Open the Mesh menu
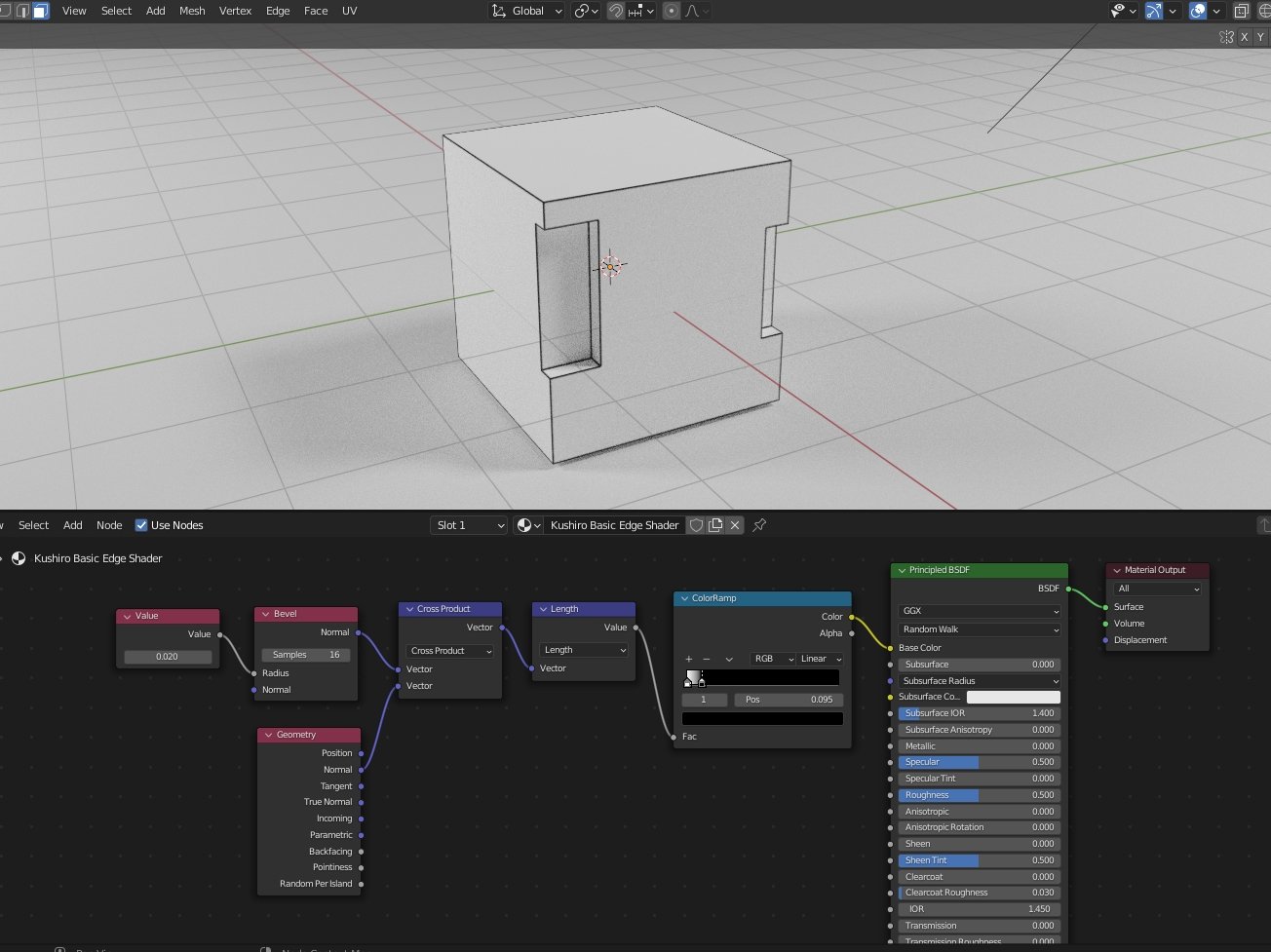The width and height of the screenshot is (1271, 952). [x=192, y=11]
